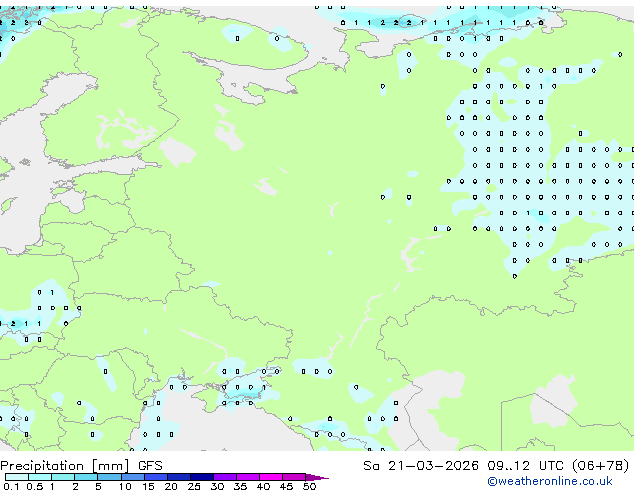The width and height of the screenshot is (634, 490).
Task: Pick the 1–2 mm legend swatch
Action: (x=63, y=477)
